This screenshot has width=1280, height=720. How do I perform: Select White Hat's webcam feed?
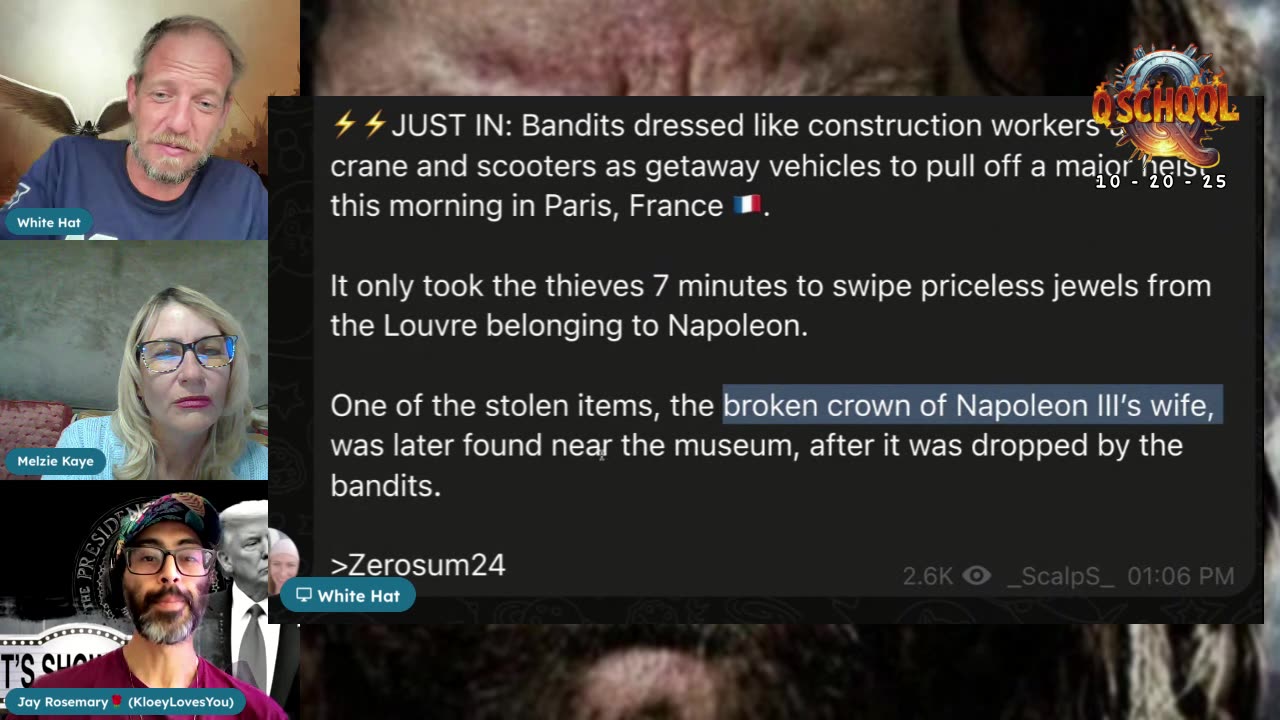tap(134, 120)
